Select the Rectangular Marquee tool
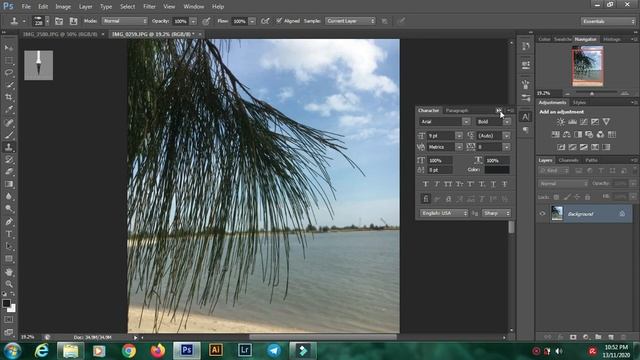The height and width of the screenshot is (360, 640). click(9, 60)
